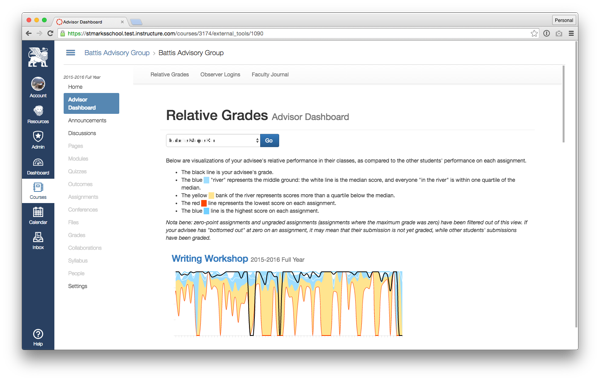Switch to the Observer Logins tab

[220, 74]
